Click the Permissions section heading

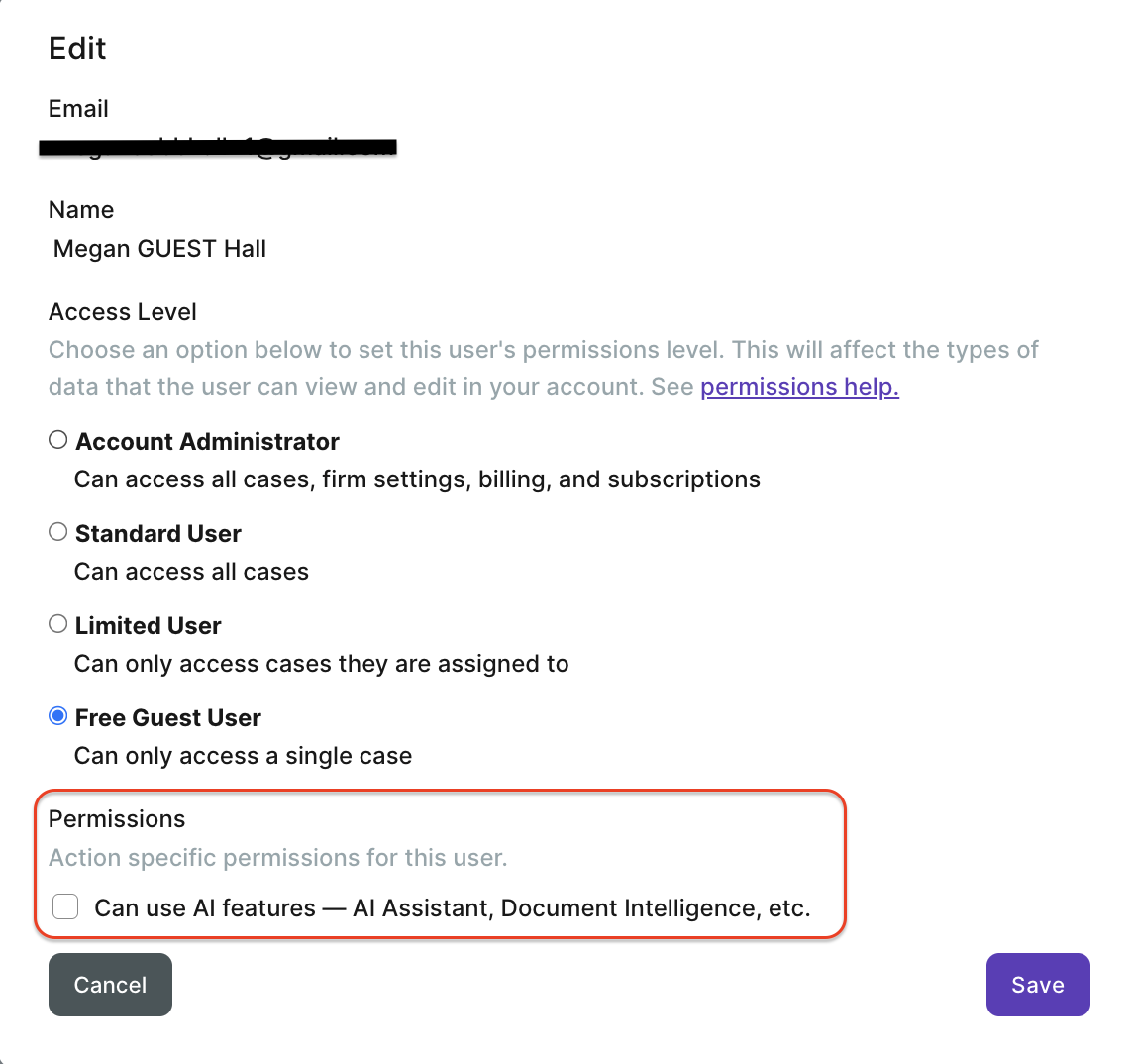coord(116,818)
